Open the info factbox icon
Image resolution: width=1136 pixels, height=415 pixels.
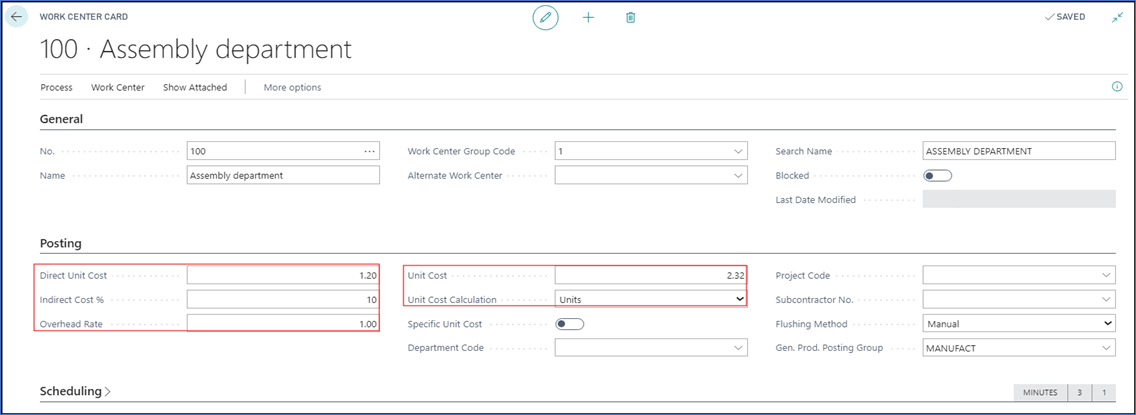pyautogui.click(x=1117, y=87)
